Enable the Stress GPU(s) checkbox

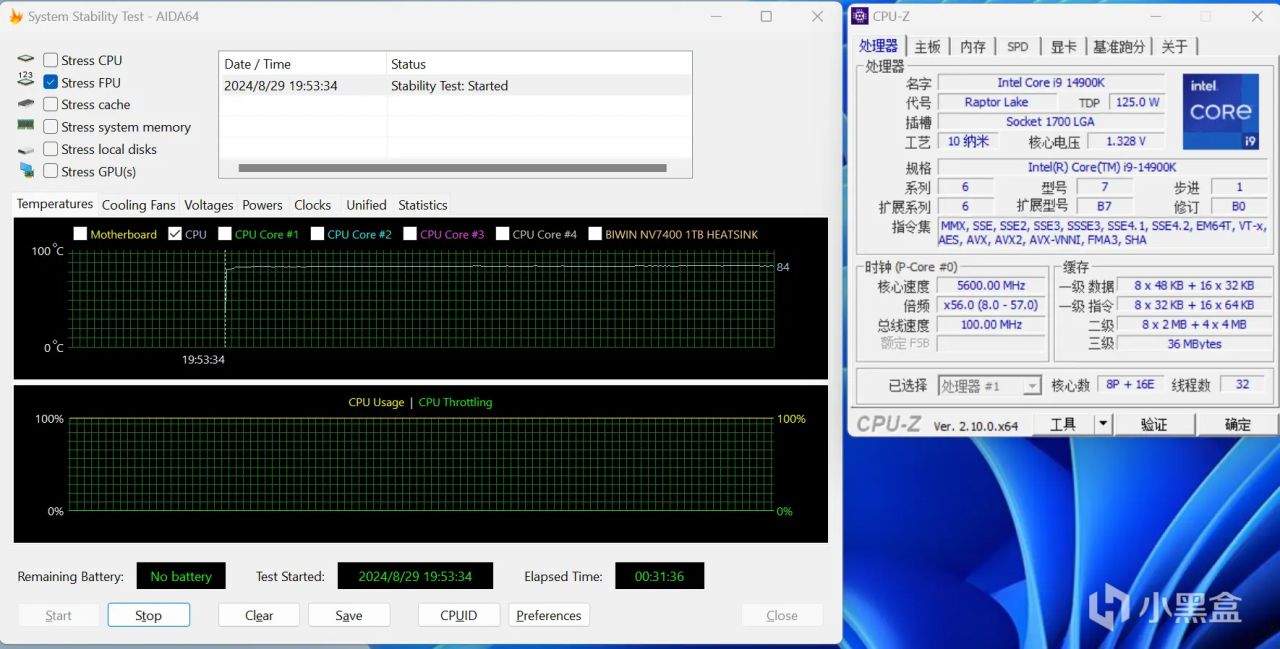(x=50, y=171)
